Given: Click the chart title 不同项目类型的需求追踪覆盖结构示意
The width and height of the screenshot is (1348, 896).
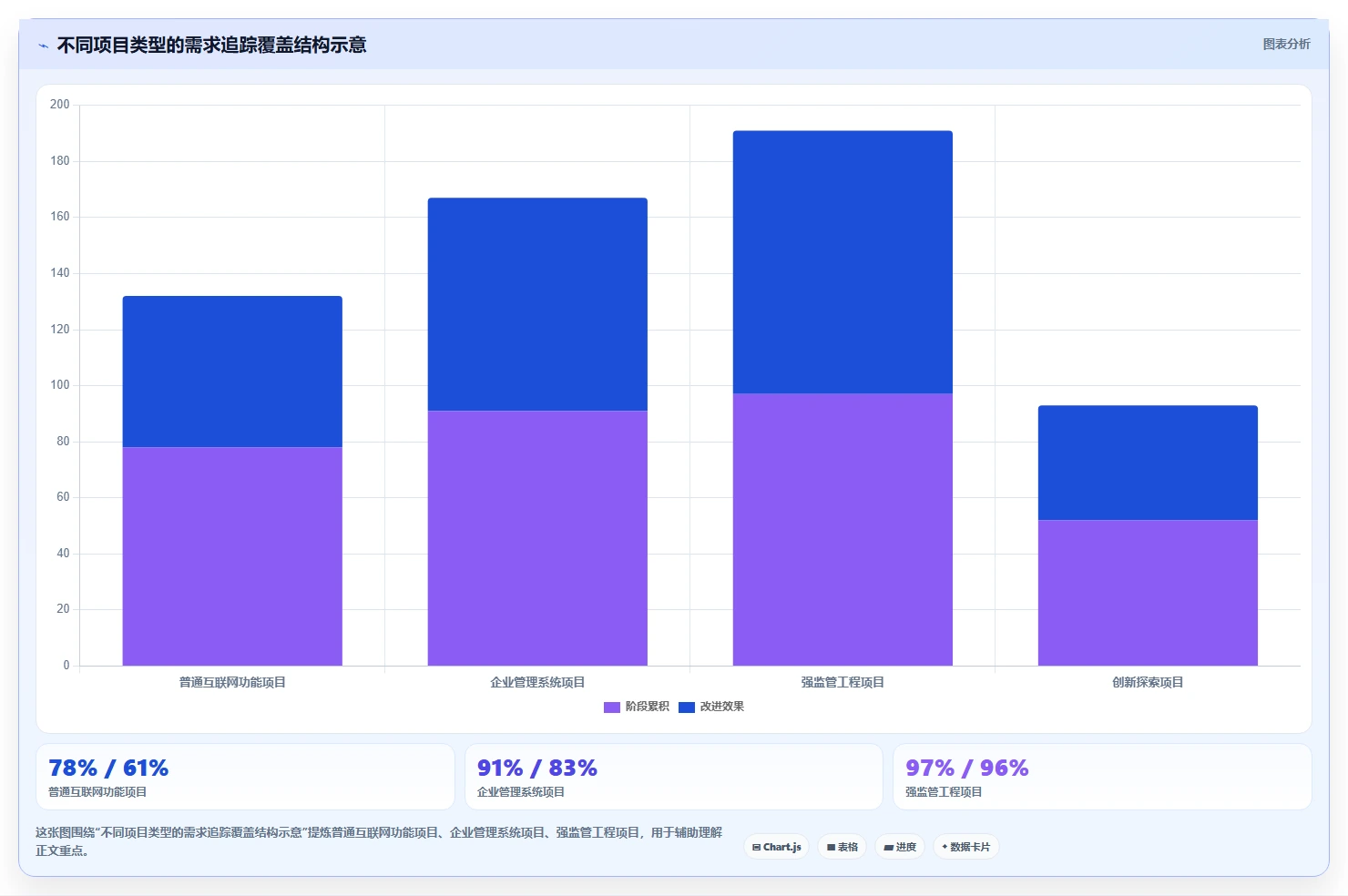Looking at the screenshot, I should (211, 45).
